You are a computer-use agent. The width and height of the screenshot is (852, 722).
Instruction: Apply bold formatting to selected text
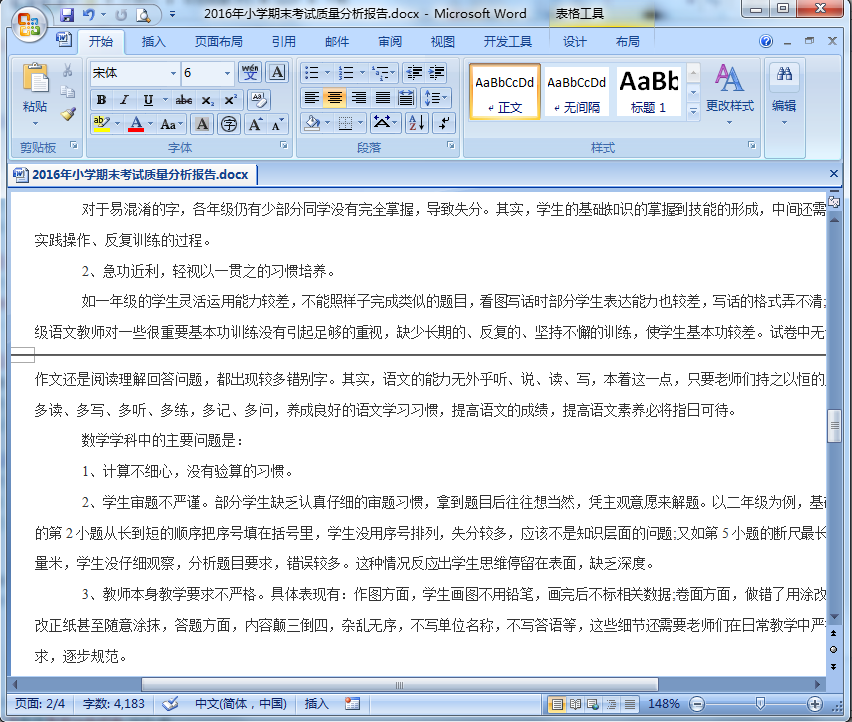click(x=101, y=99)
